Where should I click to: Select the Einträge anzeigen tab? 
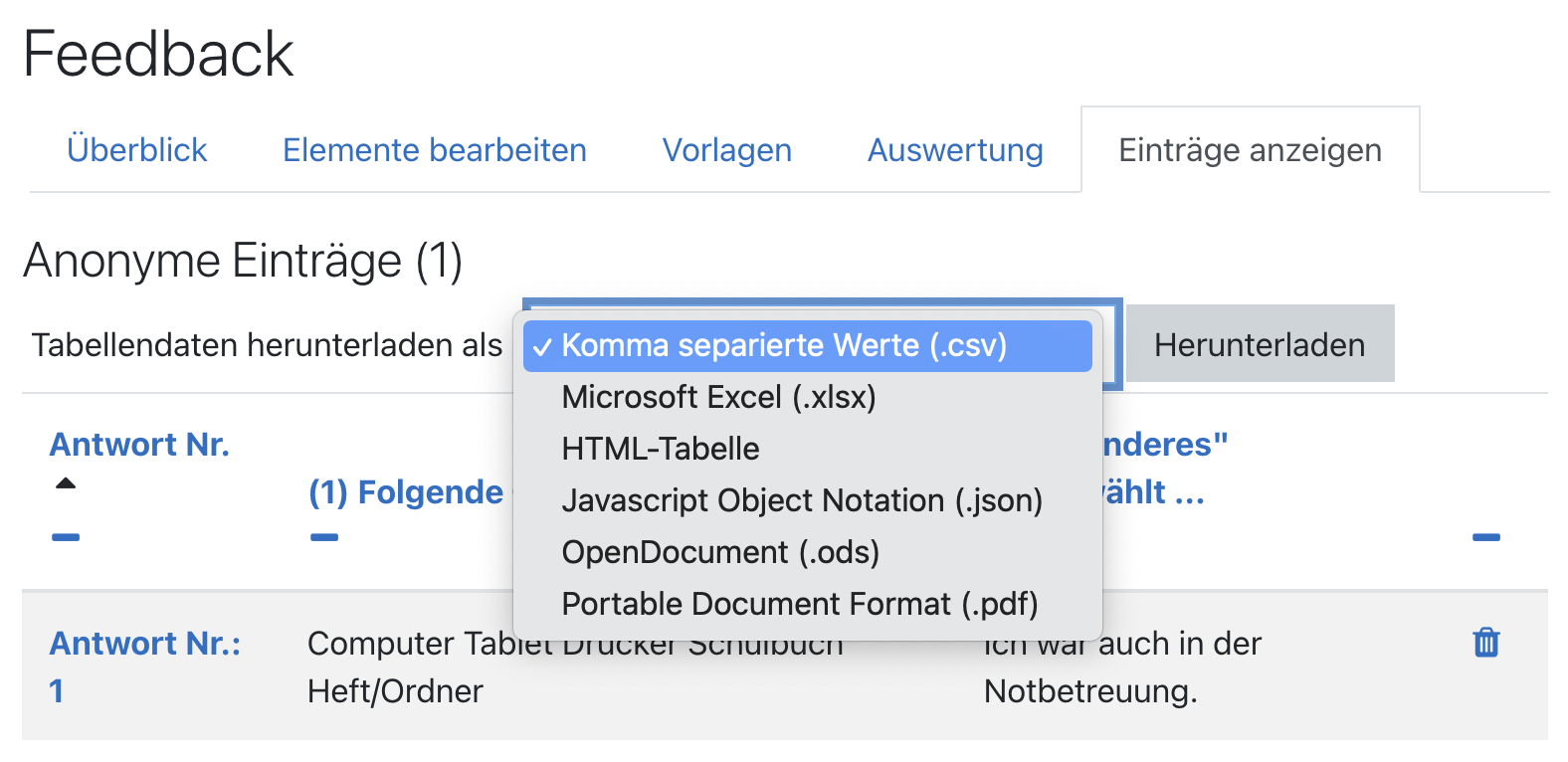pyautogui.click(x=1250, y=150)
